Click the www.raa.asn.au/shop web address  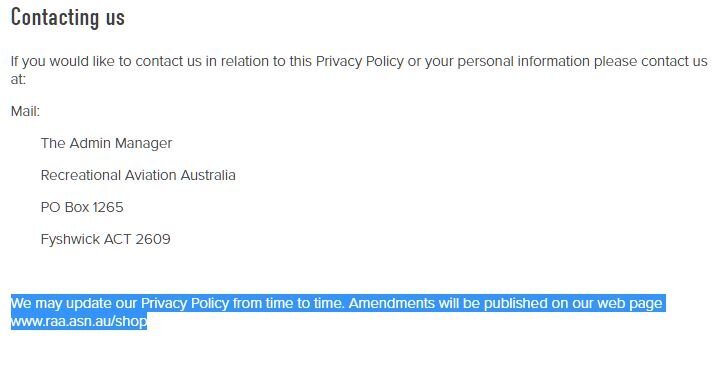tap(79, 321)
